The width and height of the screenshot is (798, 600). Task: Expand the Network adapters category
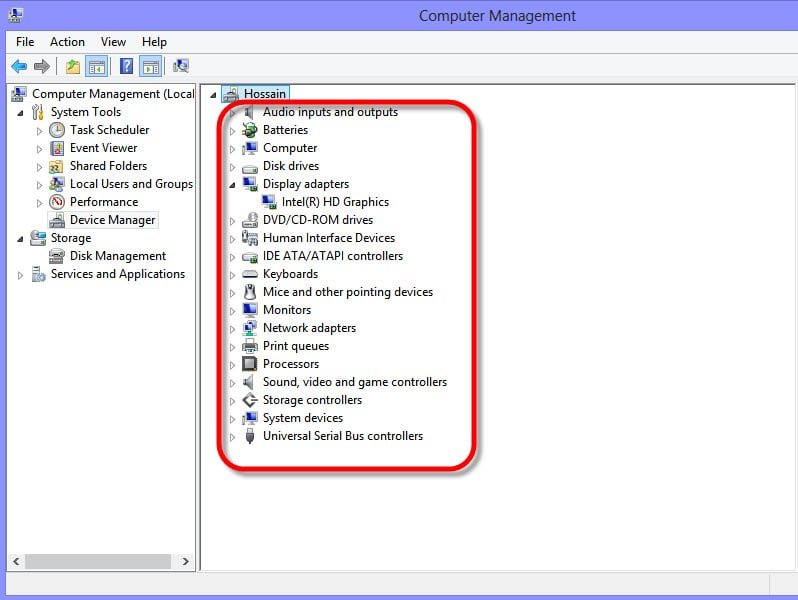coord(232,329)
